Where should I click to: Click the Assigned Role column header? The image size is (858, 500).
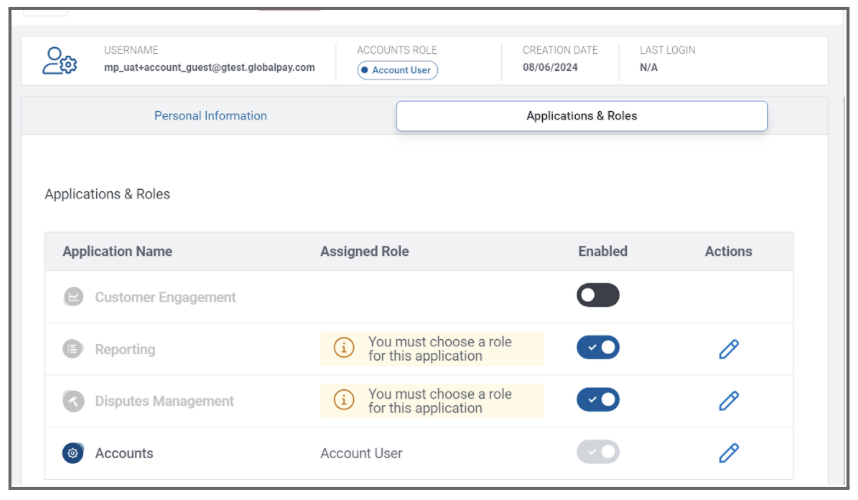point(364,251)
